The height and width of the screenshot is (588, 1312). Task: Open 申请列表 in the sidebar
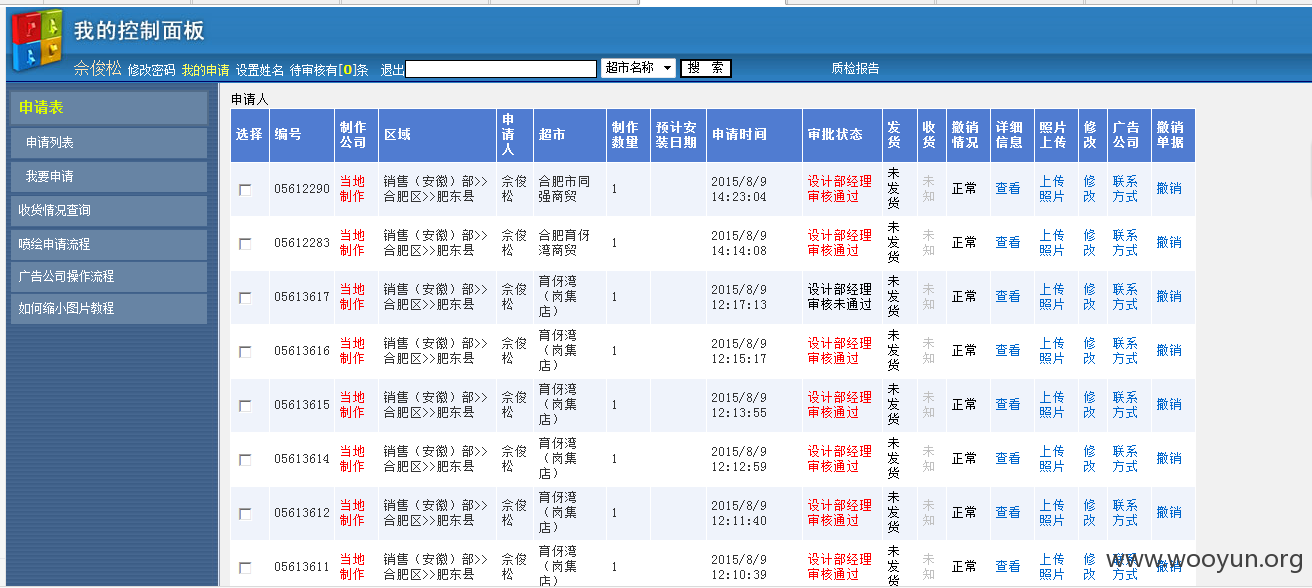[x=109, y=143]
